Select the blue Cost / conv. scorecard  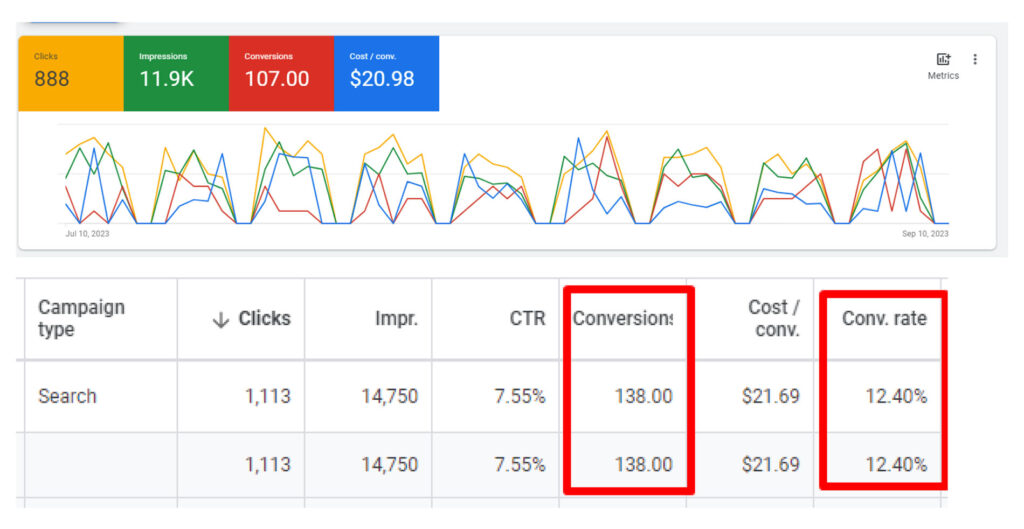(x=385, y=73)
